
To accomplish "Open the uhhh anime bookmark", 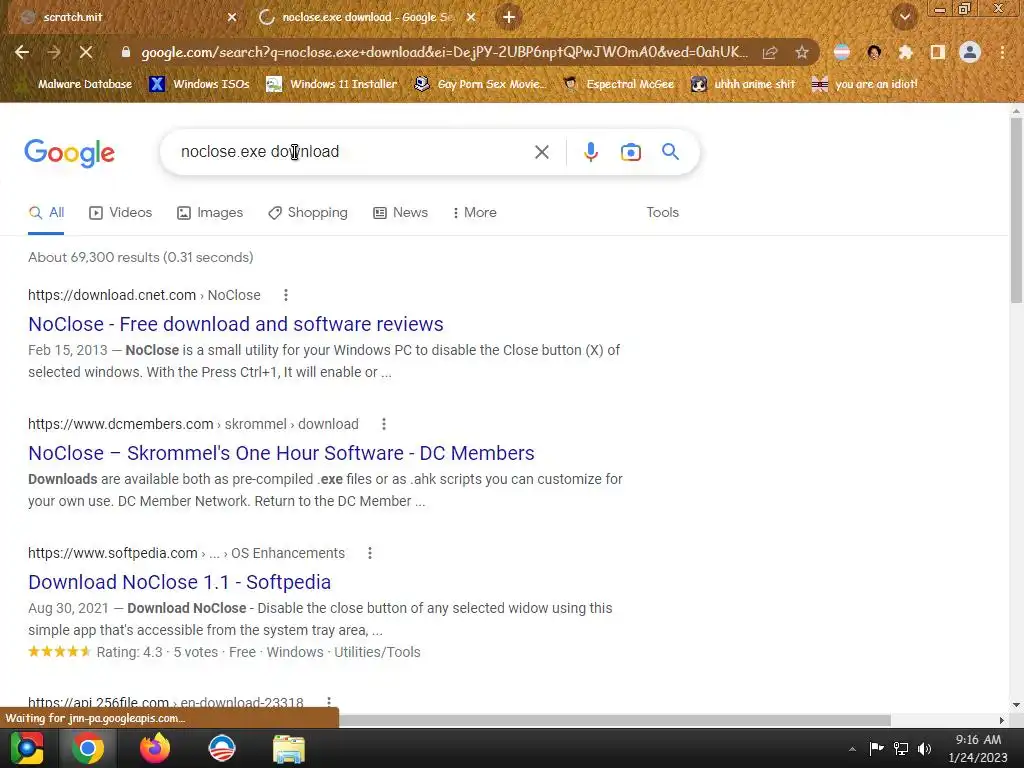I will pos(744,84).
